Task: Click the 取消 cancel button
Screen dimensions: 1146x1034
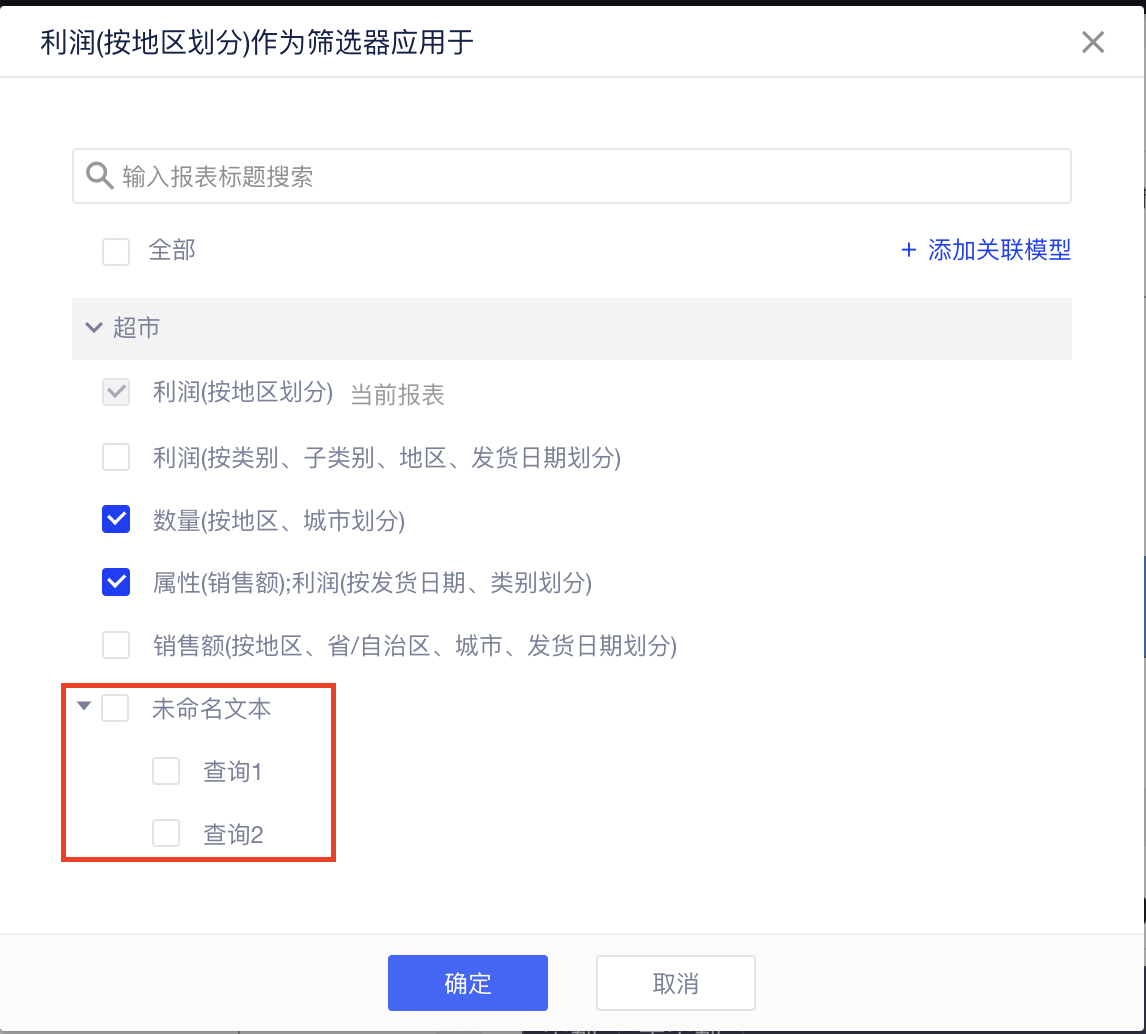Action: tap(675, 983)
